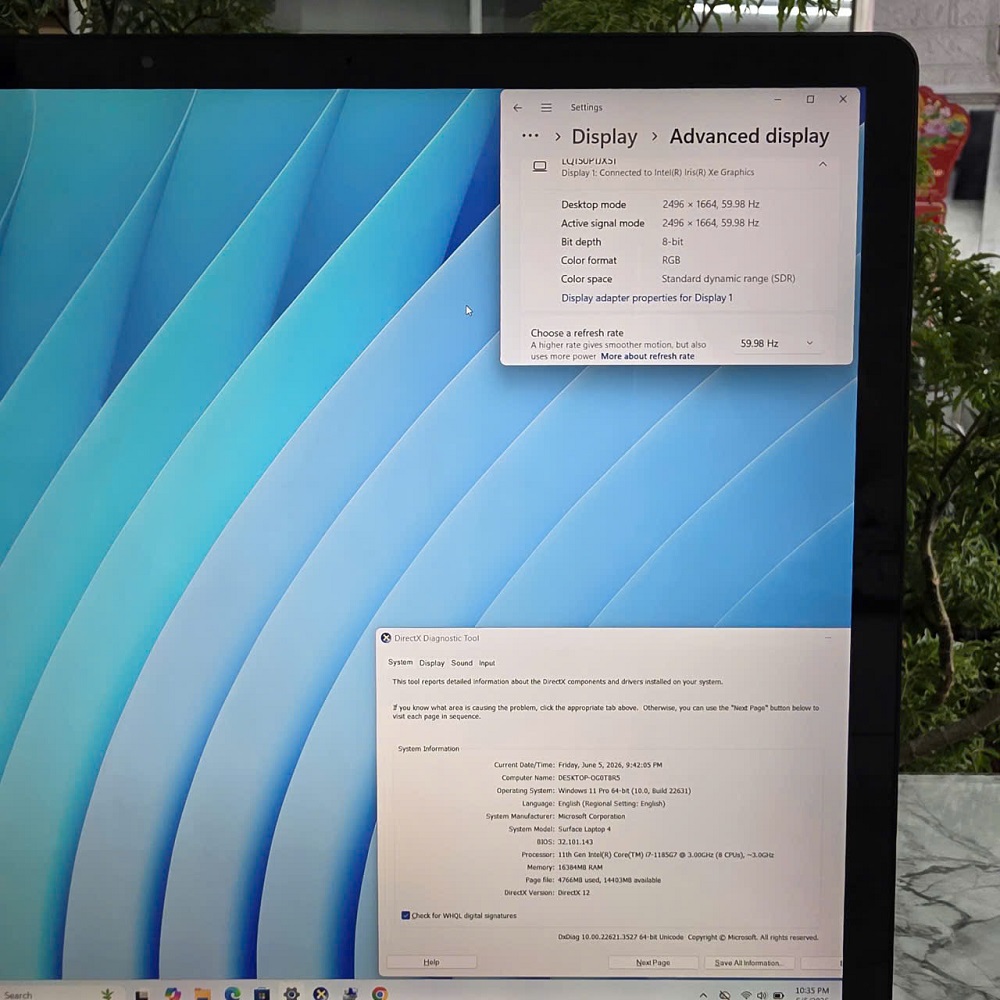This screenshot has width=1000, height=1000.
Task: Click the muted notification icon in tray
Action: [724, 995]
